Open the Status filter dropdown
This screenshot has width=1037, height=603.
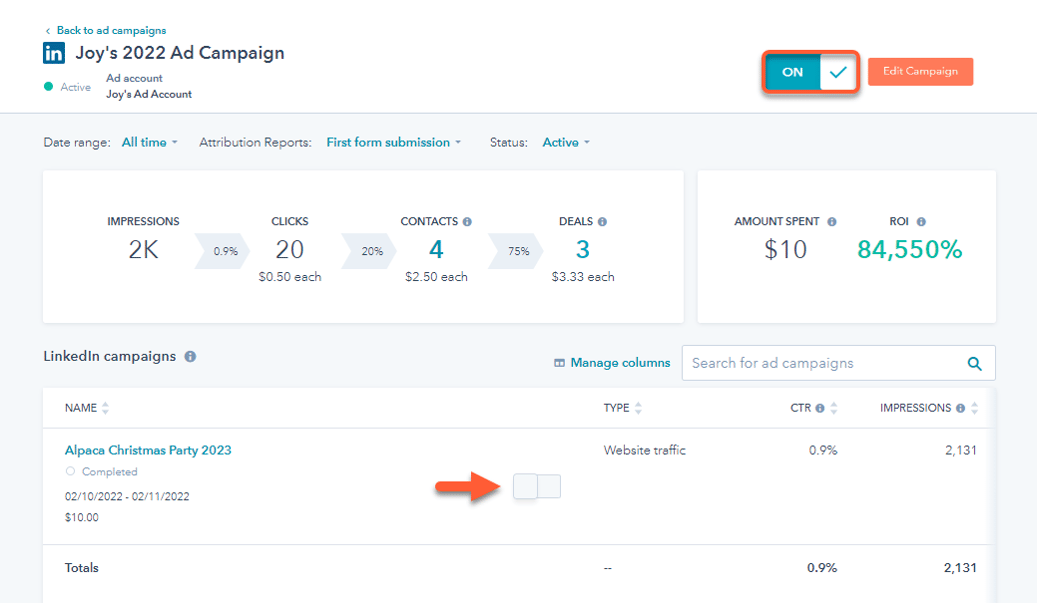(x=566, y=143)
